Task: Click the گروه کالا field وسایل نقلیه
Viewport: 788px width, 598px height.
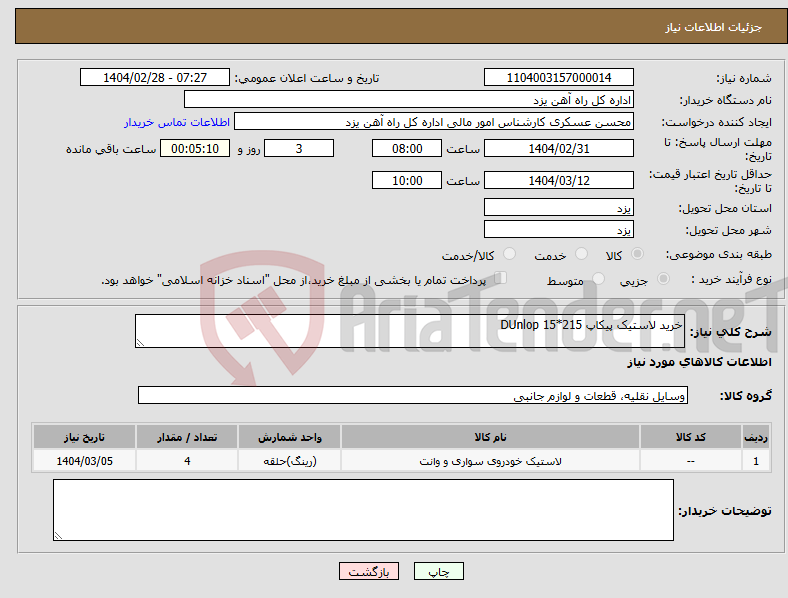Action: 413,395
